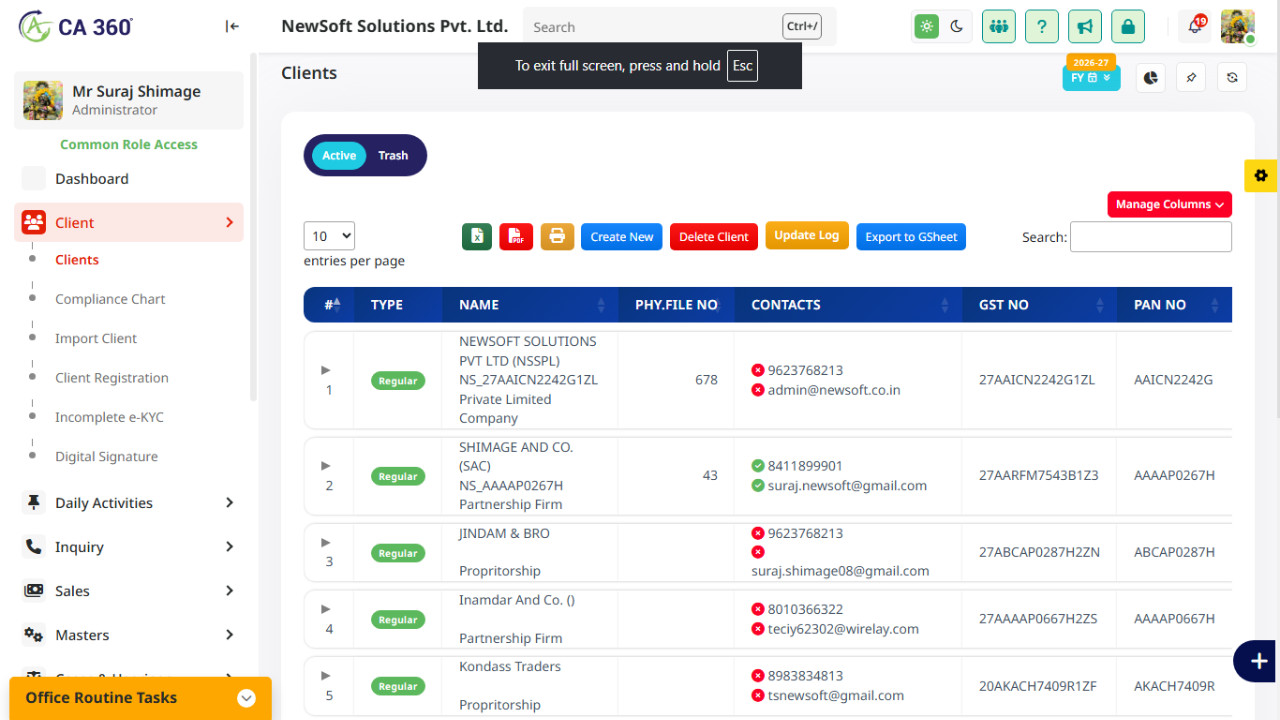
Task: Click the pin icon near Clients header
Action: (x=1191, y=77)
